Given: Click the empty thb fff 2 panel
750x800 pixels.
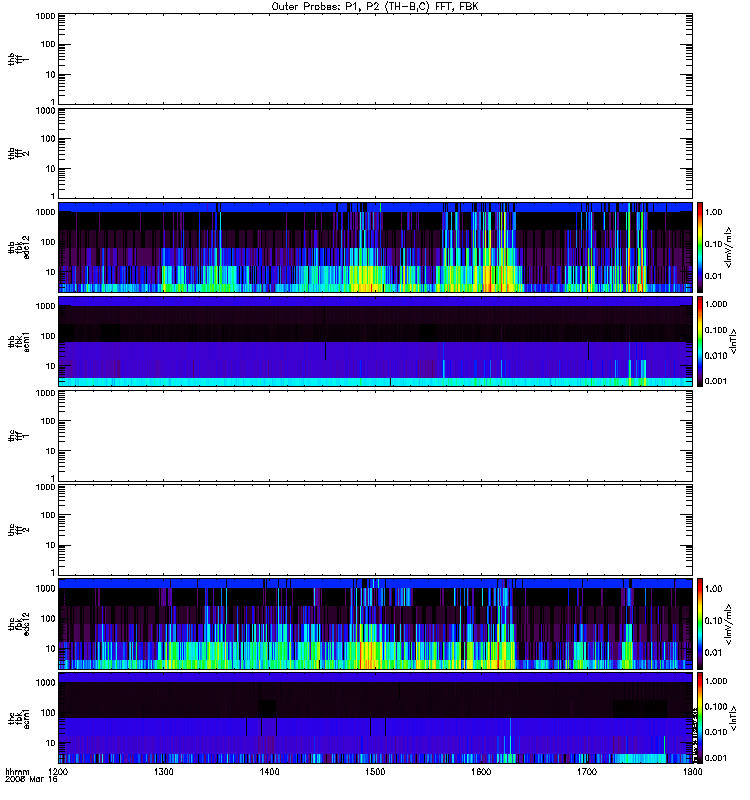Looking at the screenshot, I should pyautogui.click(x=375, y=153).
